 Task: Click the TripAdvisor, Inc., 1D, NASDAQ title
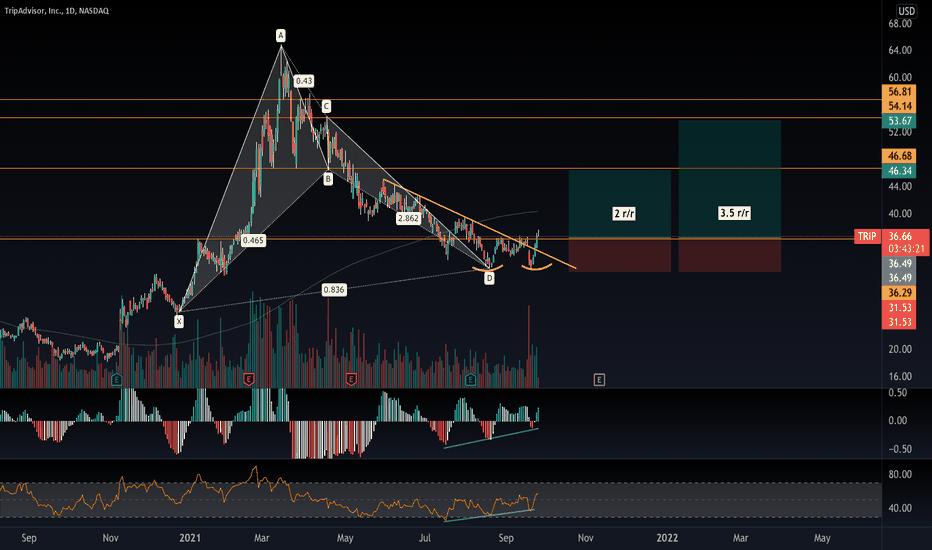point(56,11)
